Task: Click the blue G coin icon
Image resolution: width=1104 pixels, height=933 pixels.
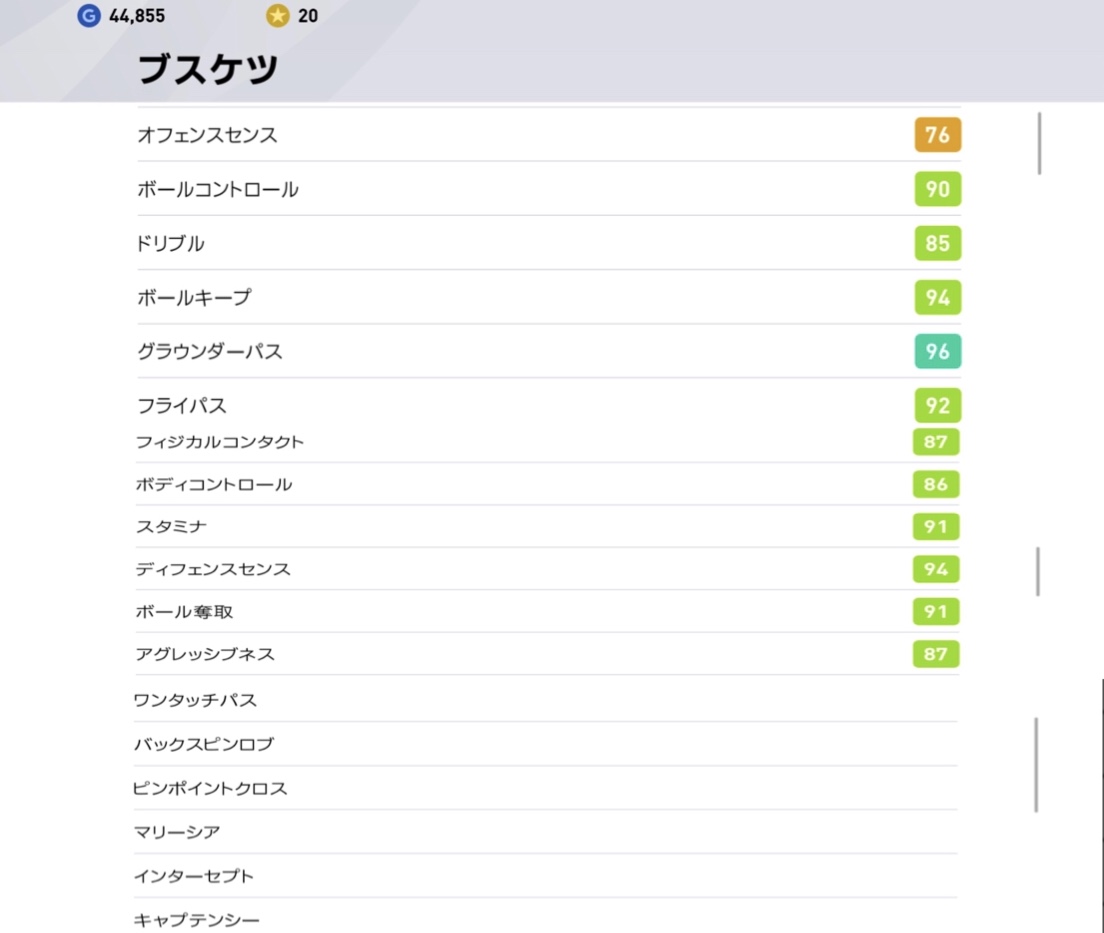Action: pos(89,15)
